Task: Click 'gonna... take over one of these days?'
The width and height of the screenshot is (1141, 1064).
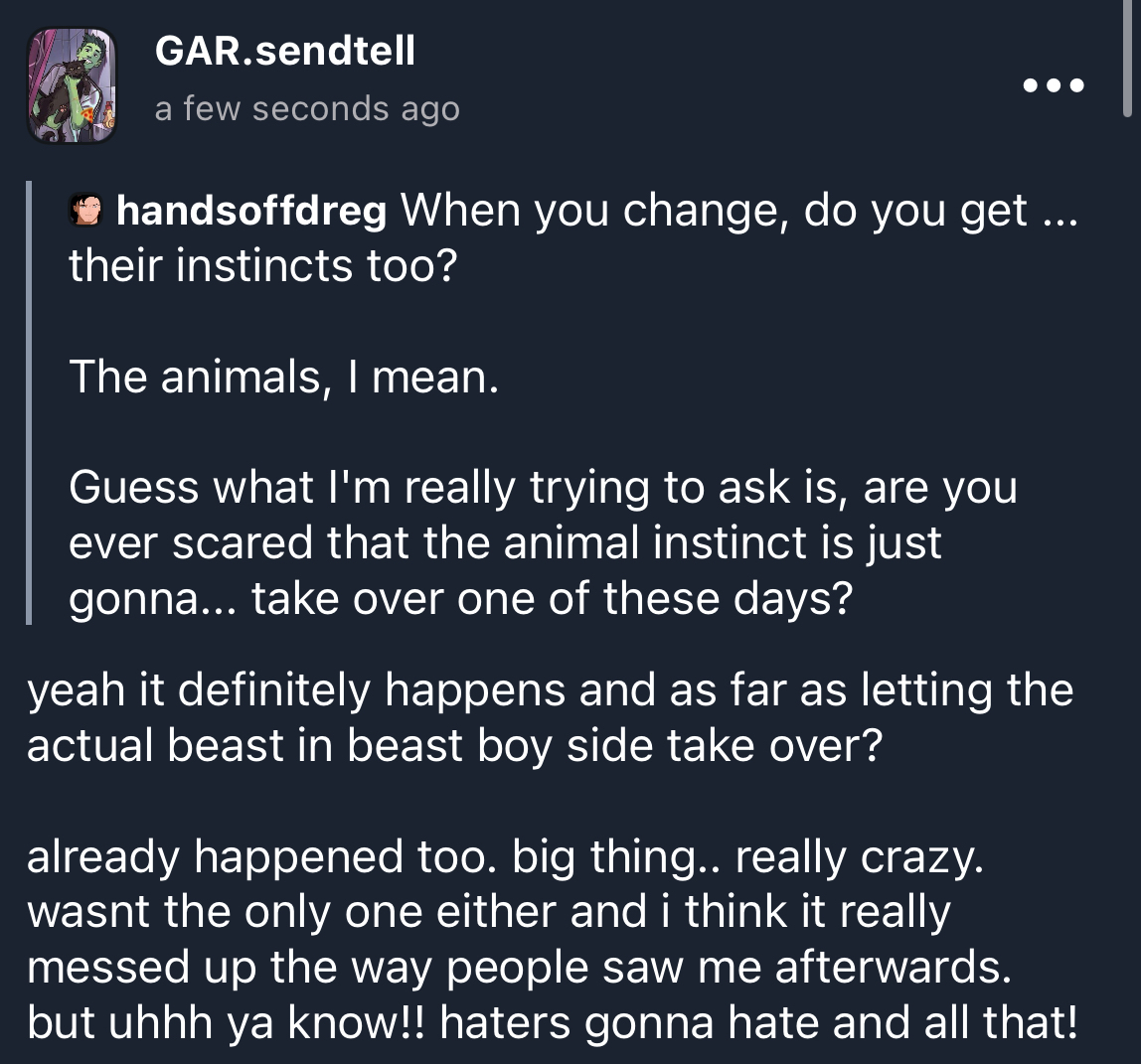Action: [460, 600]
